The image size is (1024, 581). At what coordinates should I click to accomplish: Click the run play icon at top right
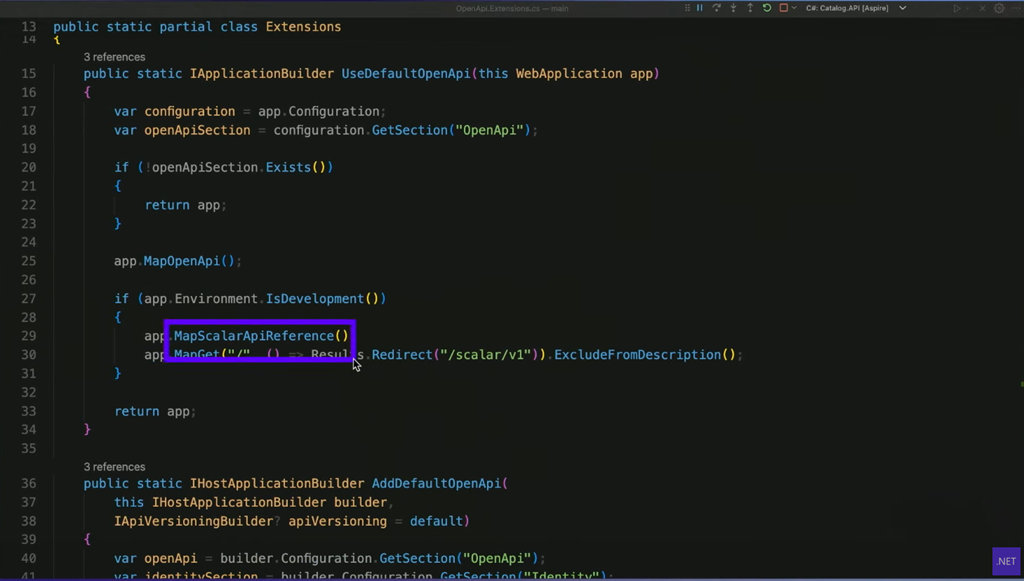click(957, 8)
